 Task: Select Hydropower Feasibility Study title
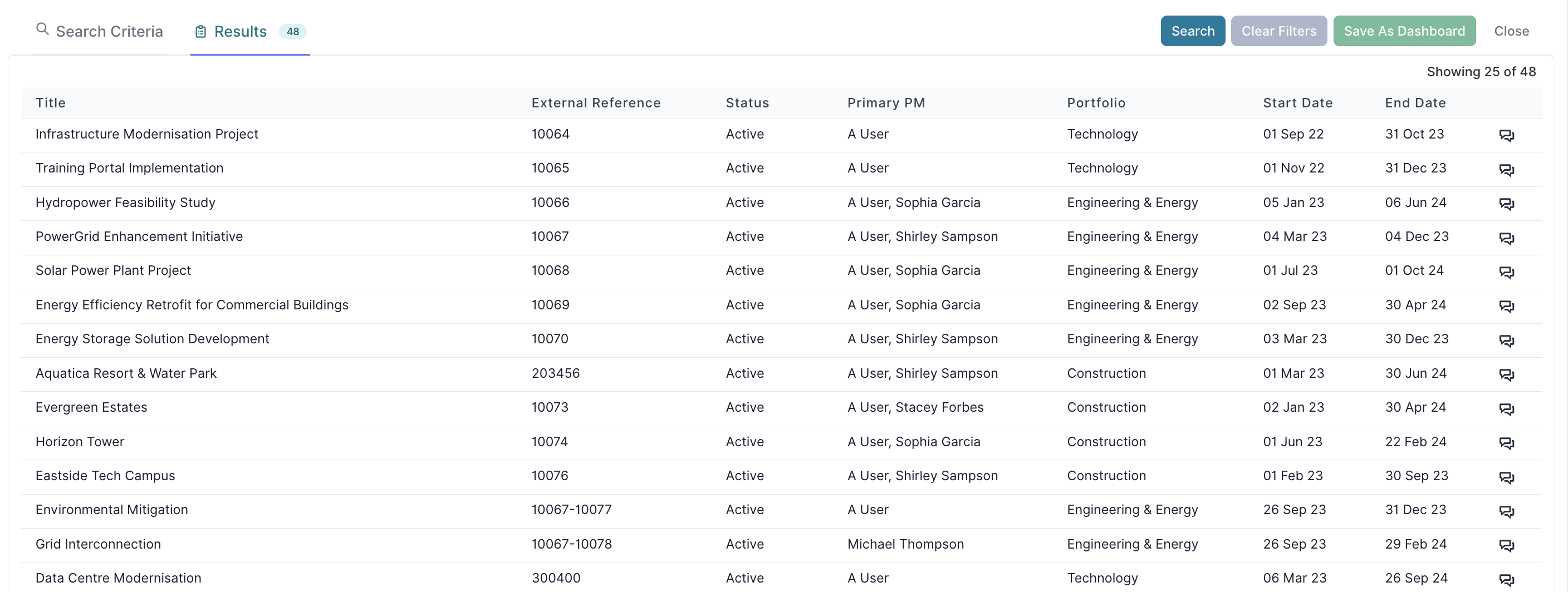click(x=125, y=202)
